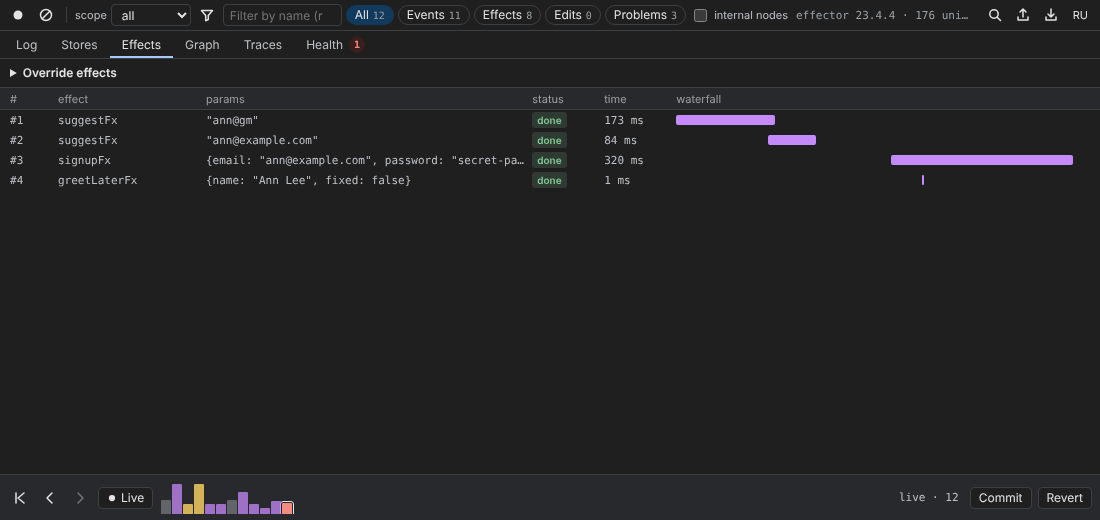Jump to first step in timeline
This screenshot has width=1100, height=520.
(20, 498)
